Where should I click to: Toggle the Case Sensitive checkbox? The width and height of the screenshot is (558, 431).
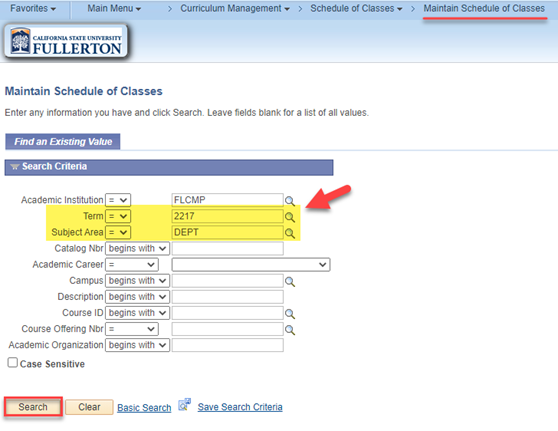12,363
